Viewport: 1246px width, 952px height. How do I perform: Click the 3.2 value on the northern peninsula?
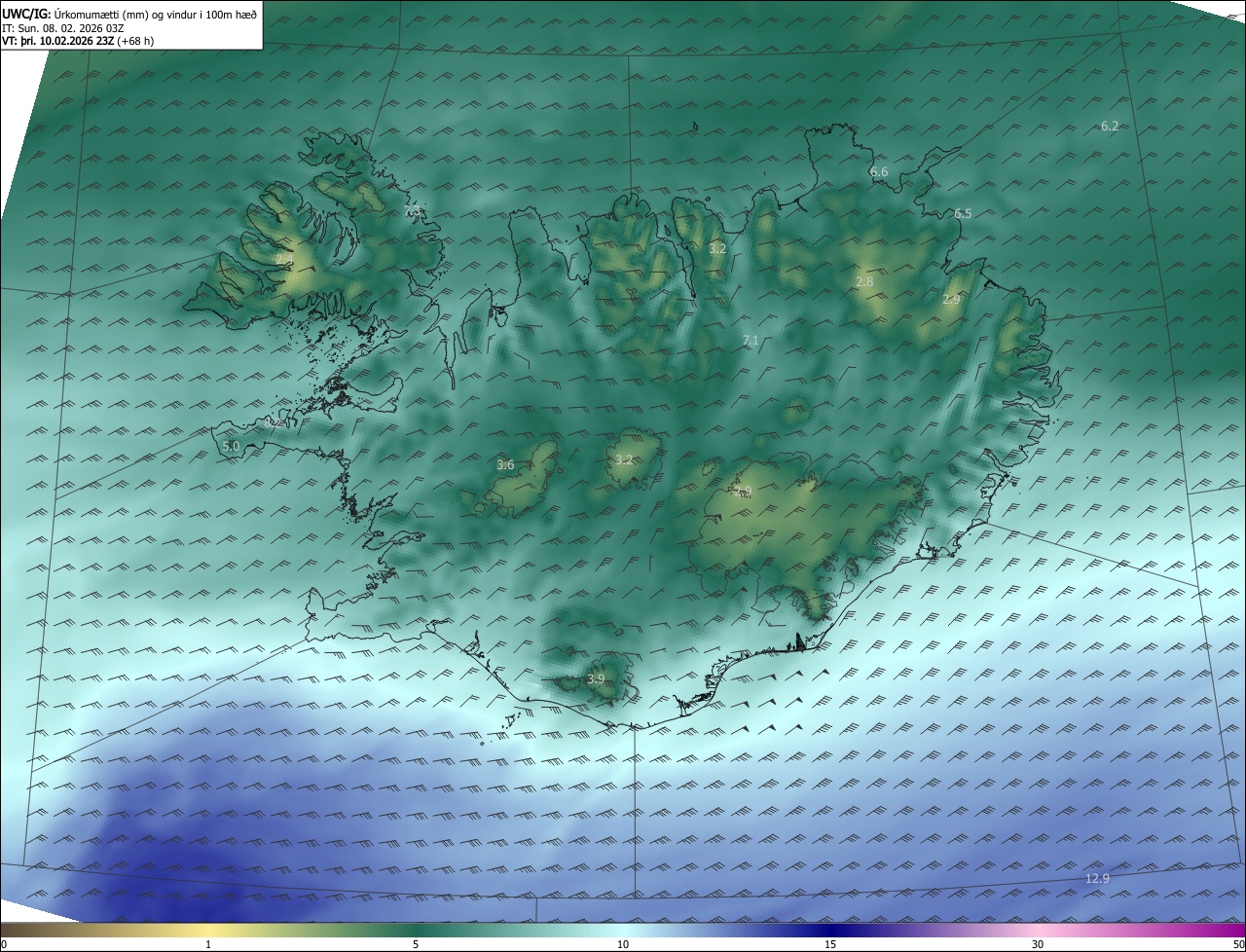point(717,249)
